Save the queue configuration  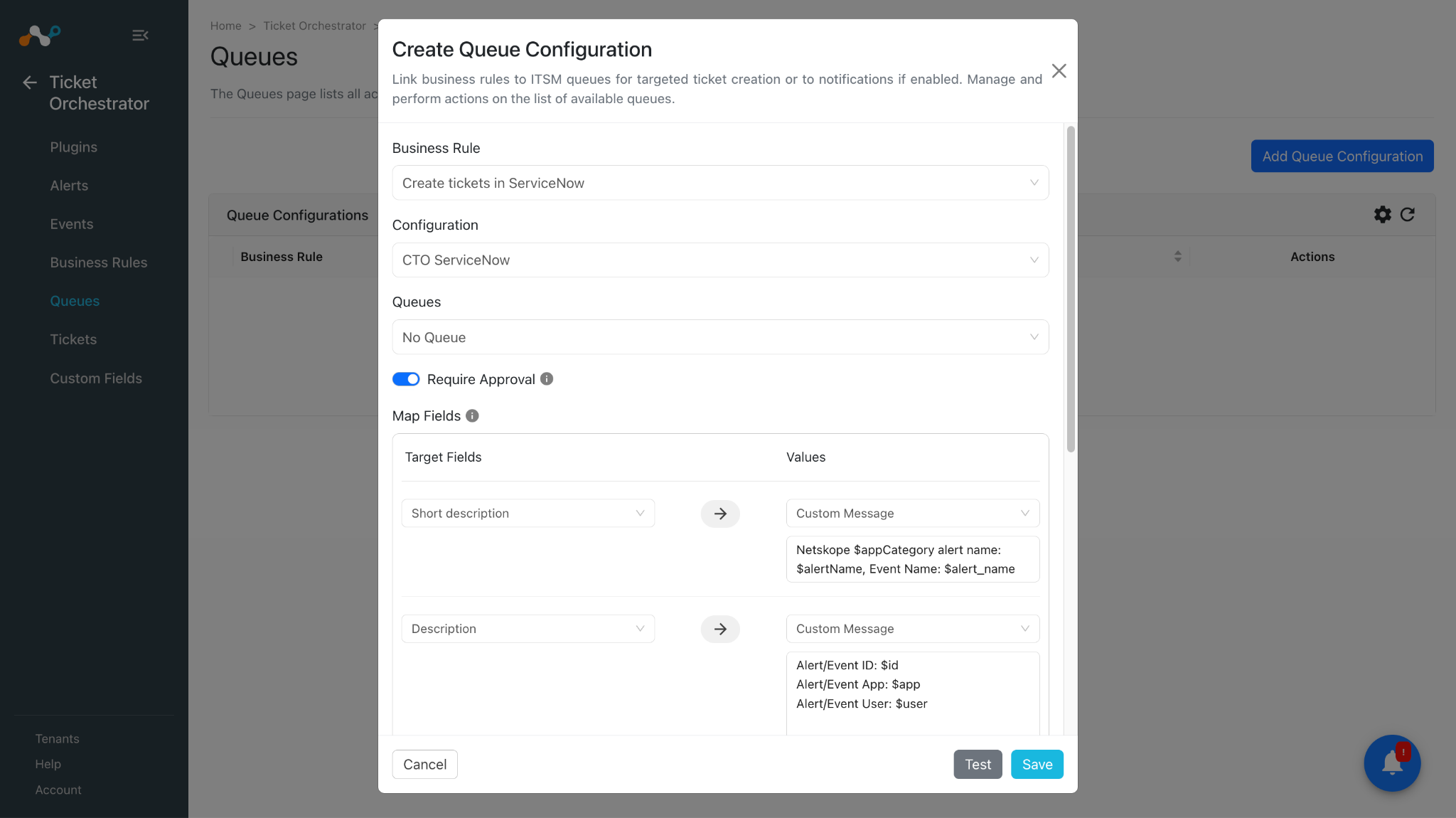coord(1037,765)
